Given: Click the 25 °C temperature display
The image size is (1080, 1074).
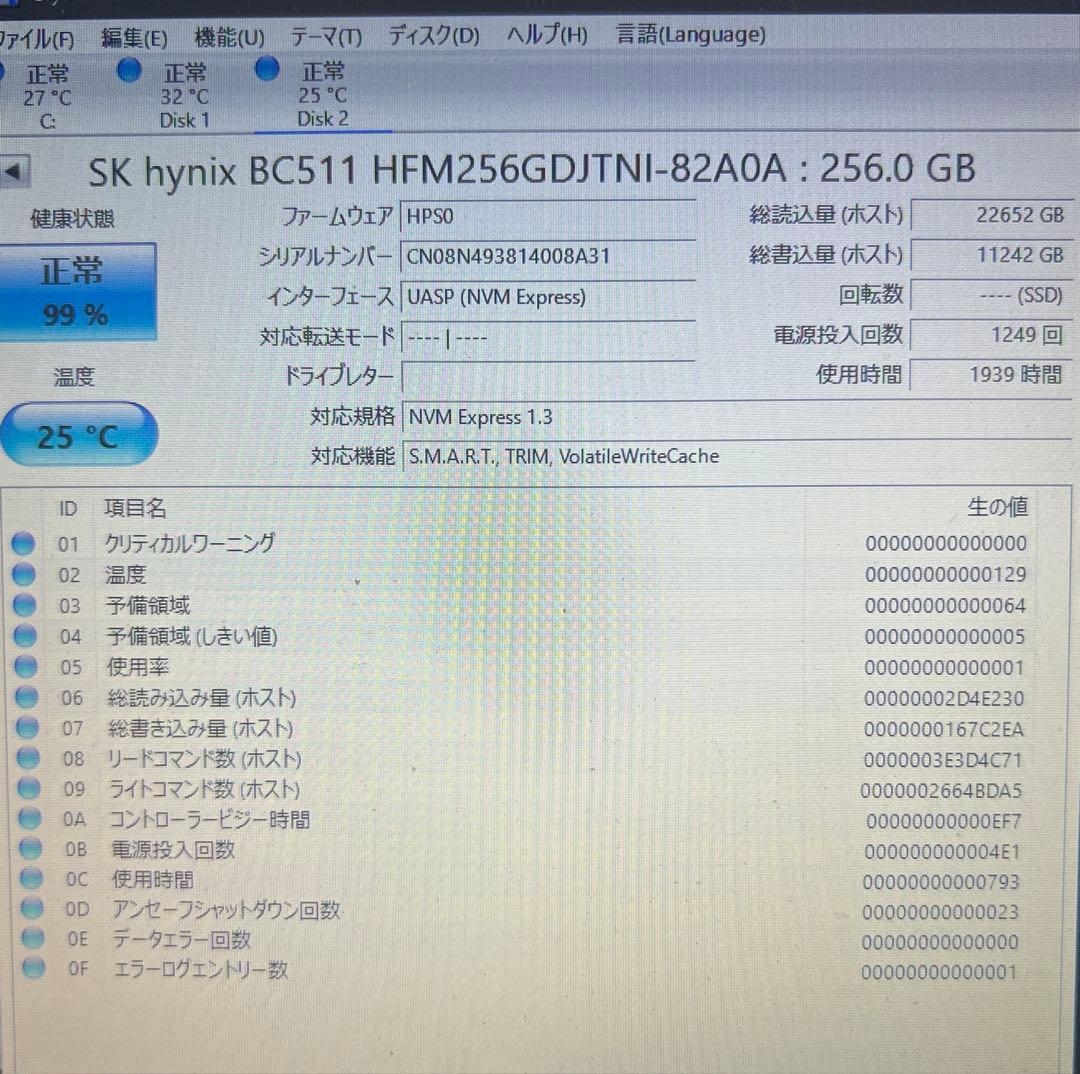Looking at the screenshot, I should (x=79, y=434).
